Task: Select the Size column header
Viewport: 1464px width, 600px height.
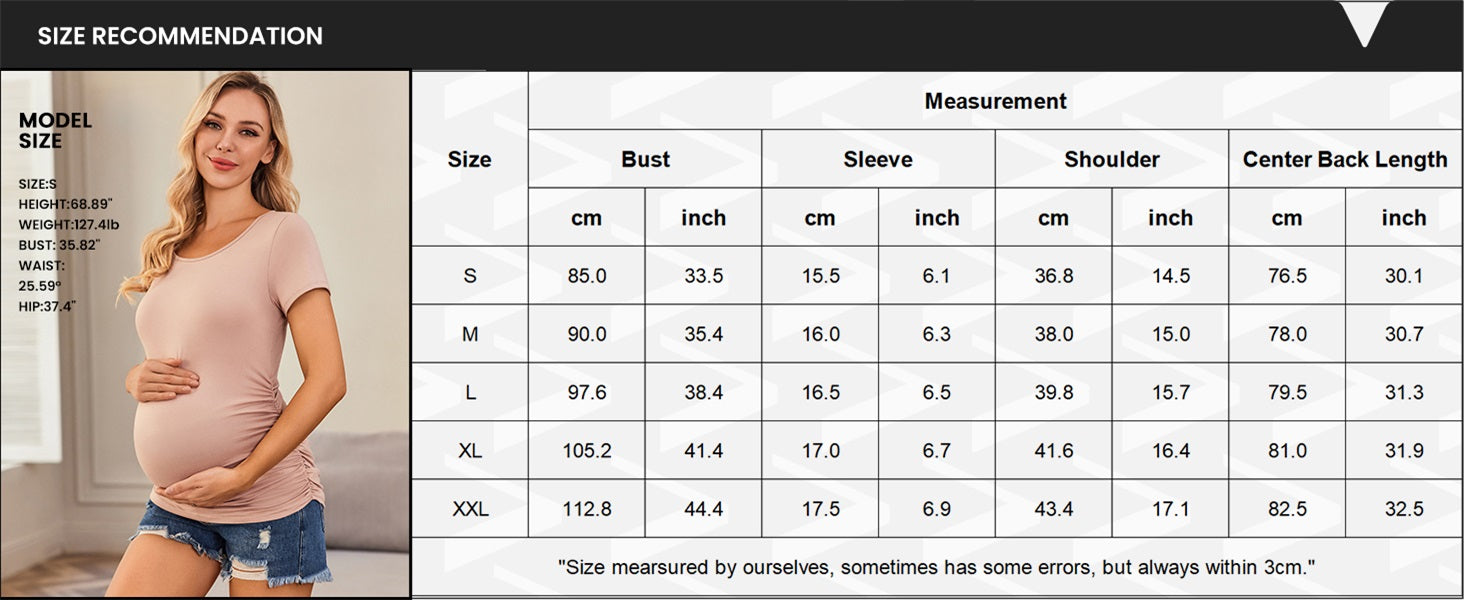Action: [469, 159]
